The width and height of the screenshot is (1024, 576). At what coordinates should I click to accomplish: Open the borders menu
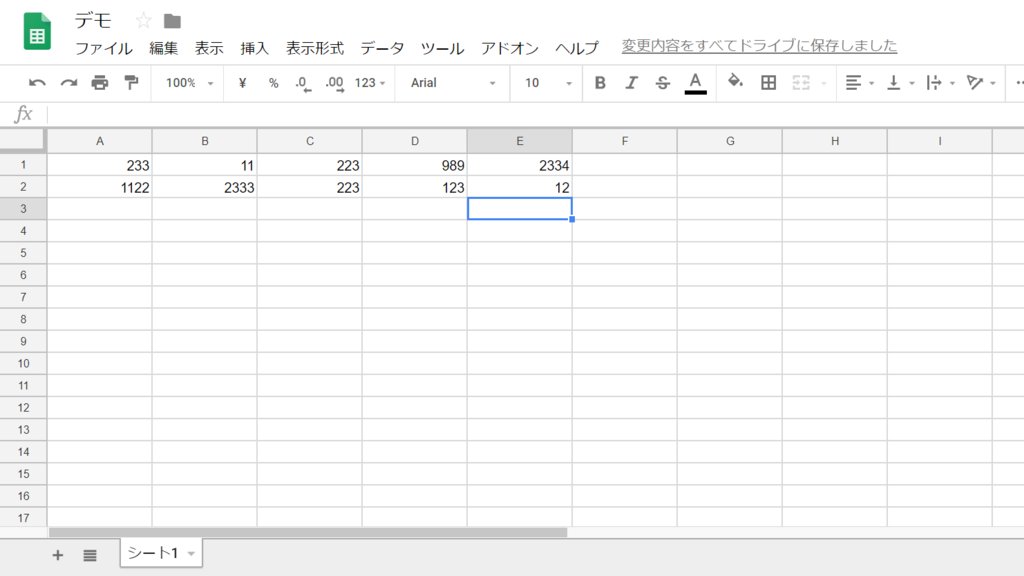[767, 83]
